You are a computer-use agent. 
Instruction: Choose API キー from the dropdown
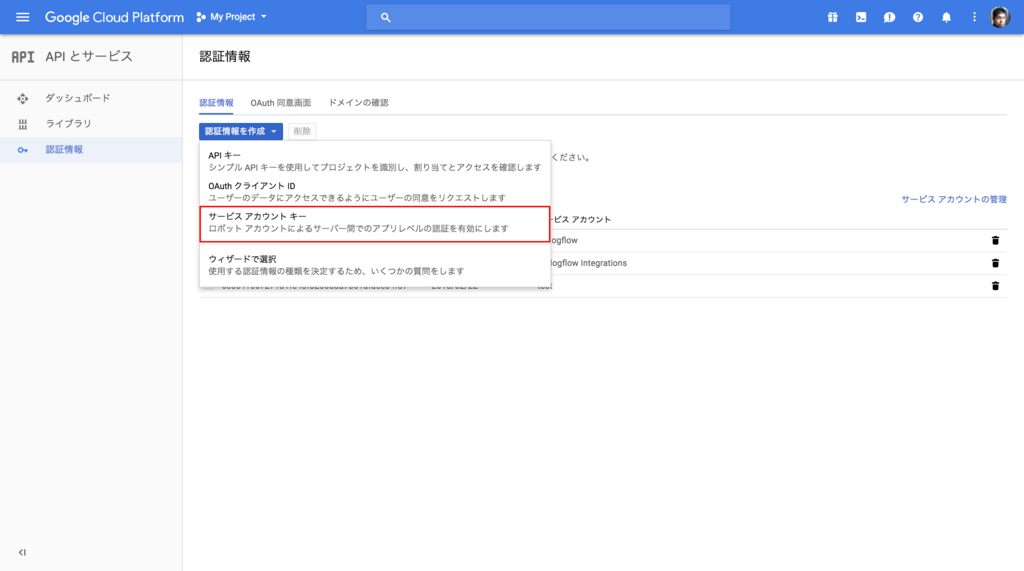point(375,161)
